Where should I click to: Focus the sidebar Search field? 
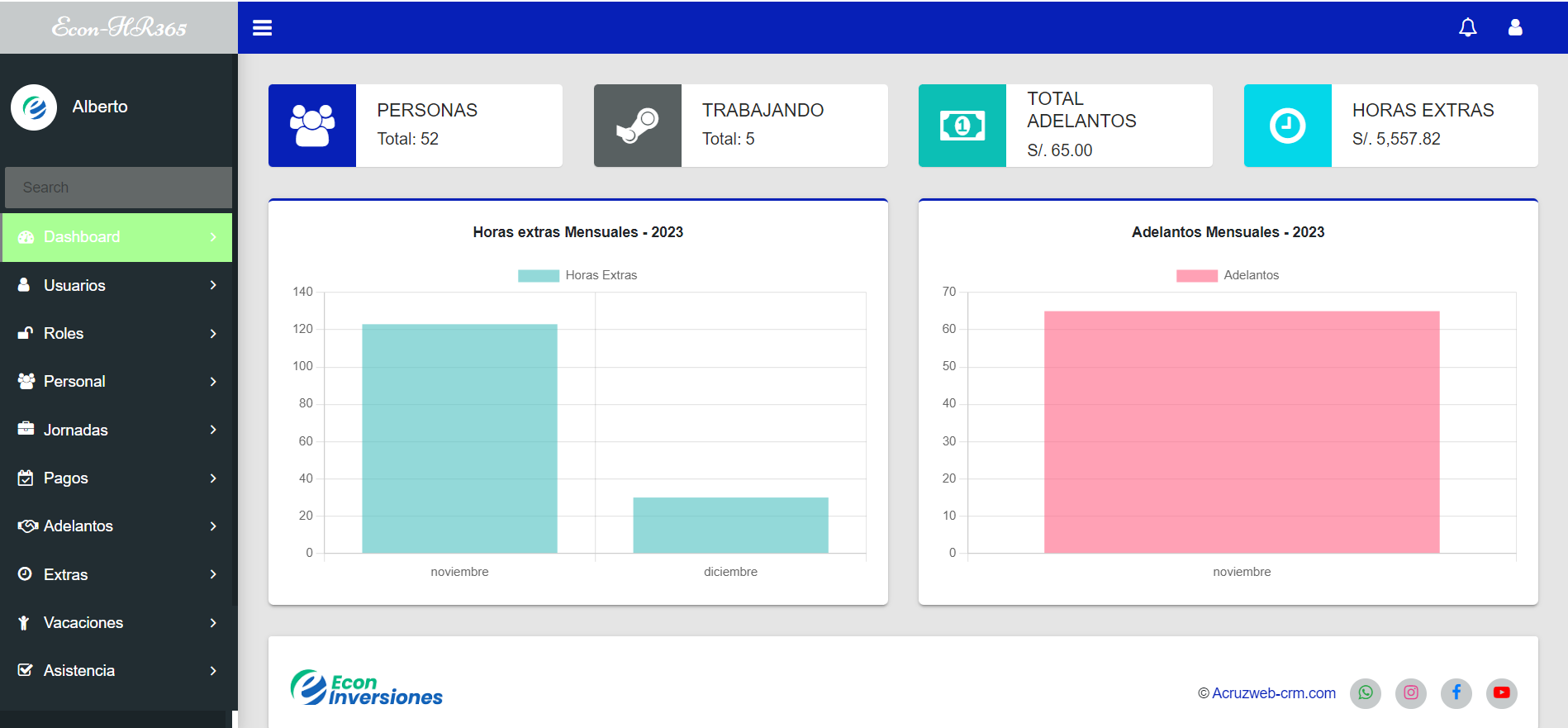tap(118, 188)
